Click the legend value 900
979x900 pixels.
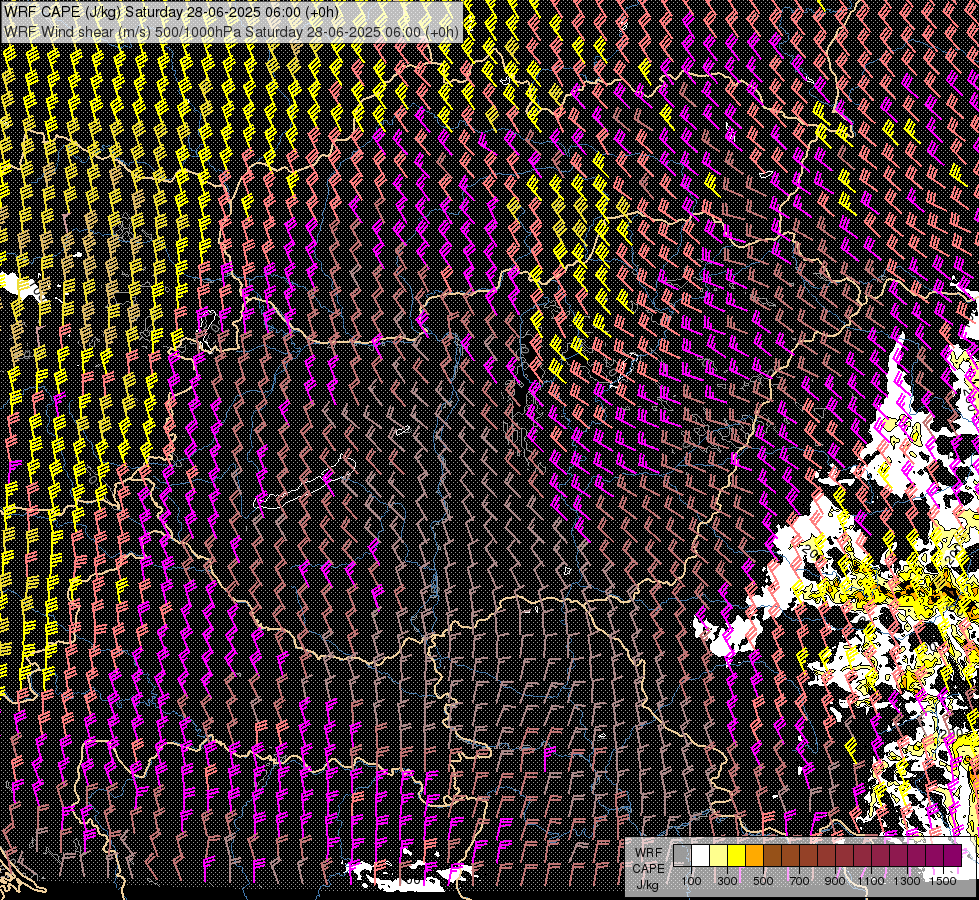tap(835, 881)
